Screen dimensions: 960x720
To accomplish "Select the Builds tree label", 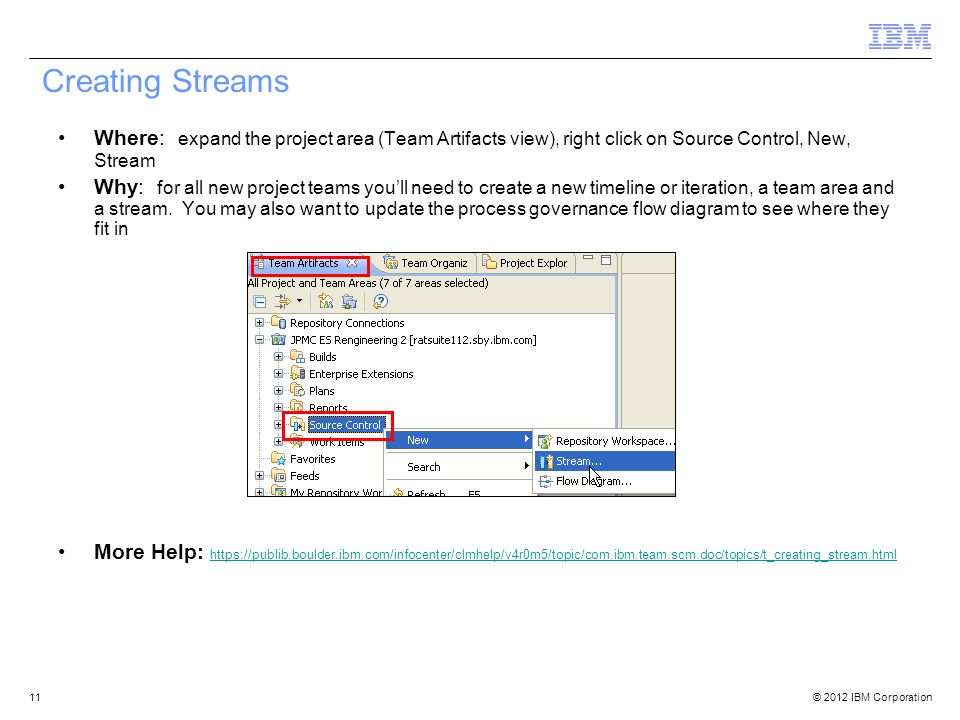I will pos(323,357).
